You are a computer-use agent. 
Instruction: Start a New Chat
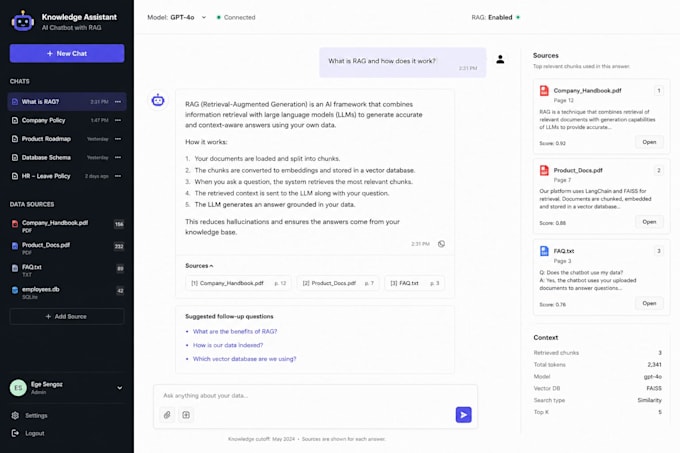click(x=67, y=53)
